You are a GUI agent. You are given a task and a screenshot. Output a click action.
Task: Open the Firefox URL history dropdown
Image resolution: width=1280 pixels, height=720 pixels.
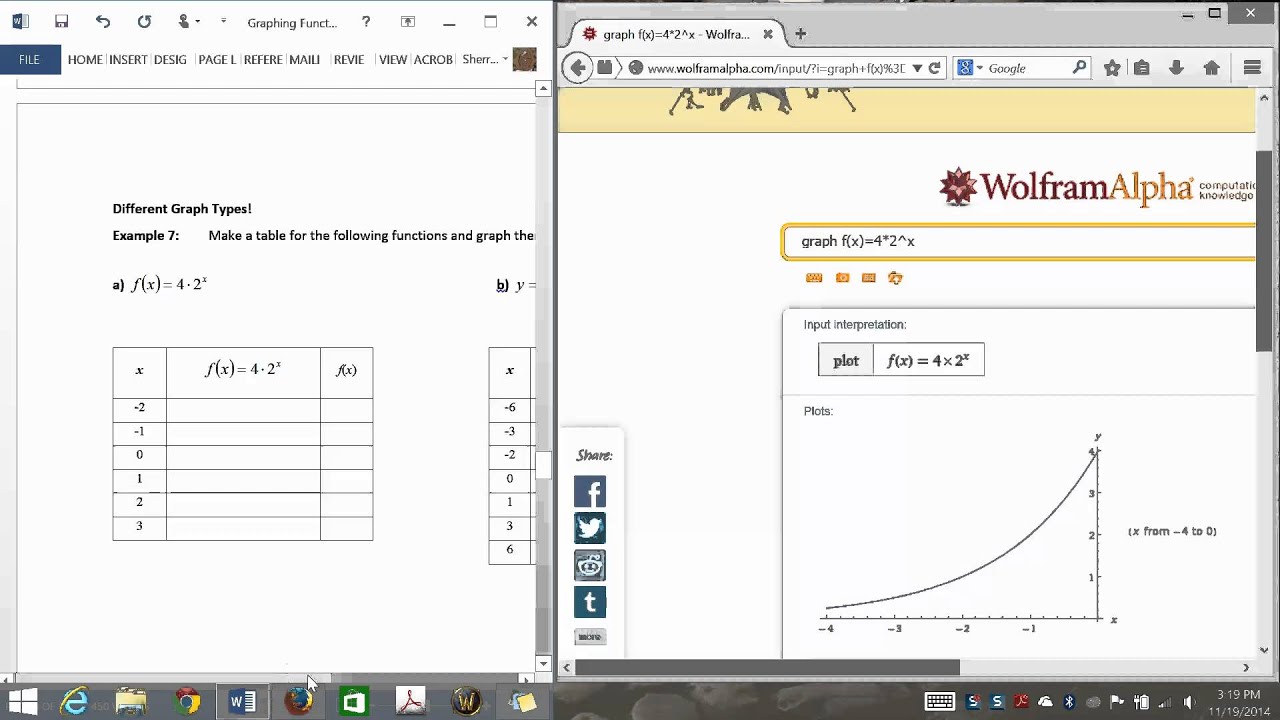click(917, 68)
